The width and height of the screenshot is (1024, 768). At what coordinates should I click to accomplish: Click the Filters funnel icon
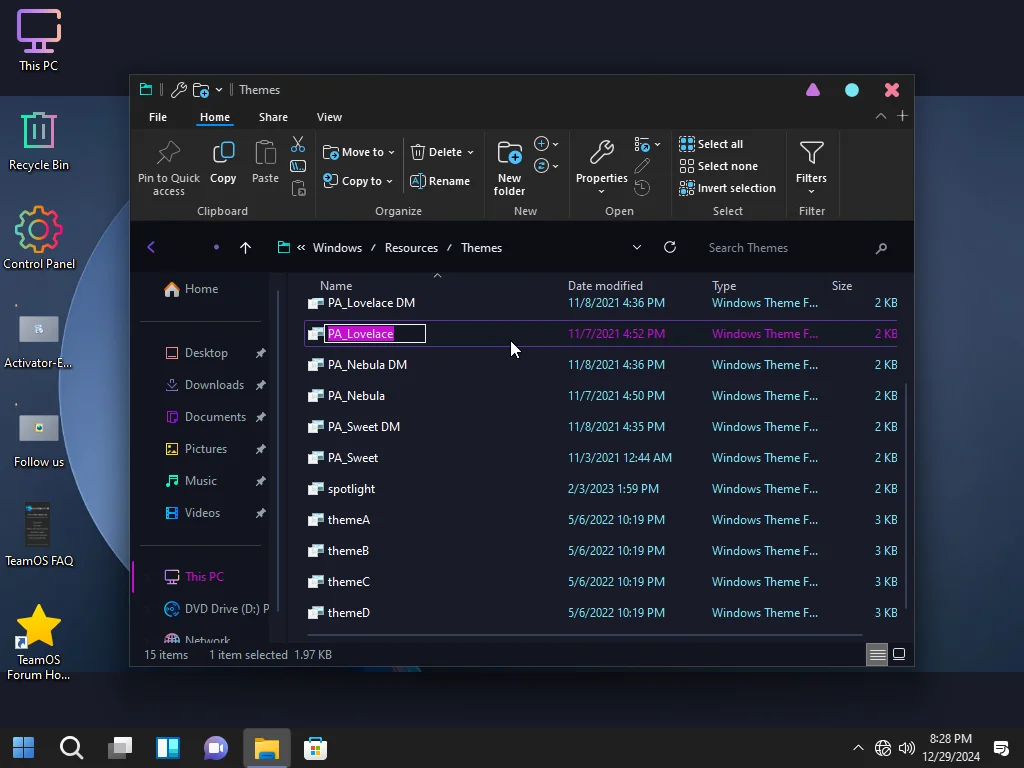[x=811, y=153]
